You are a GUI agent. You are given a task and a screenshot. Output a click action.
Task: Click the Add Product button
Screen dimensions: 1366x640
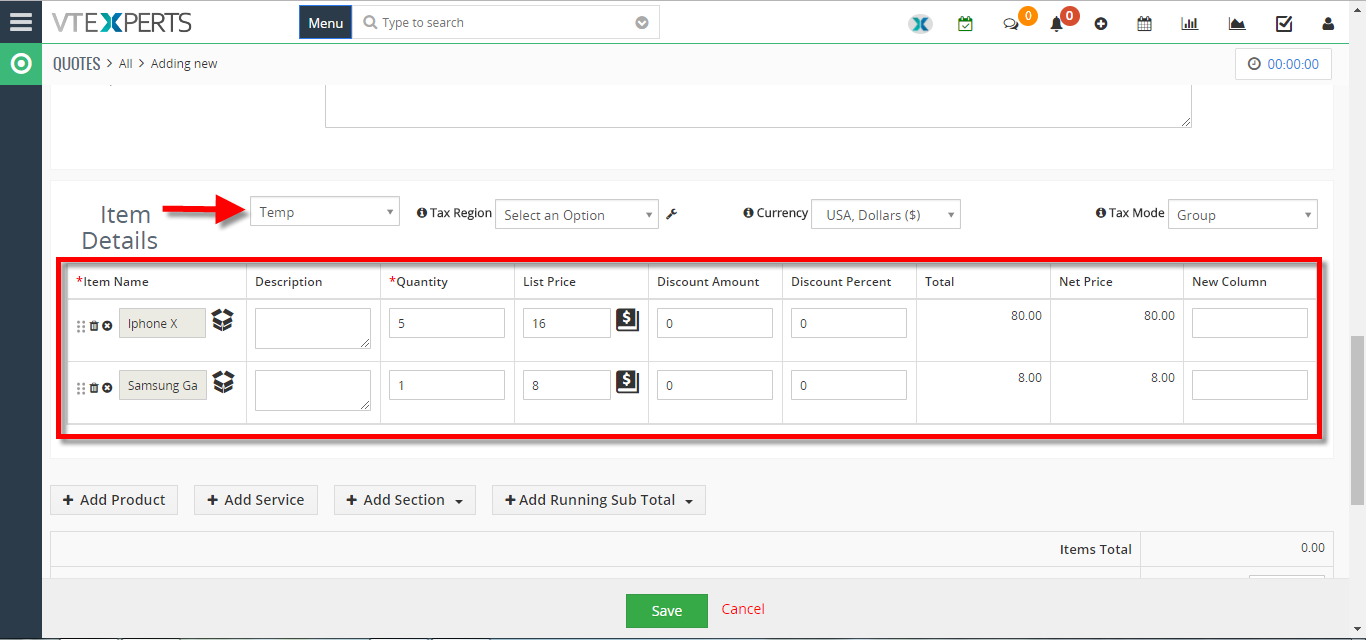tap(114, 500)
